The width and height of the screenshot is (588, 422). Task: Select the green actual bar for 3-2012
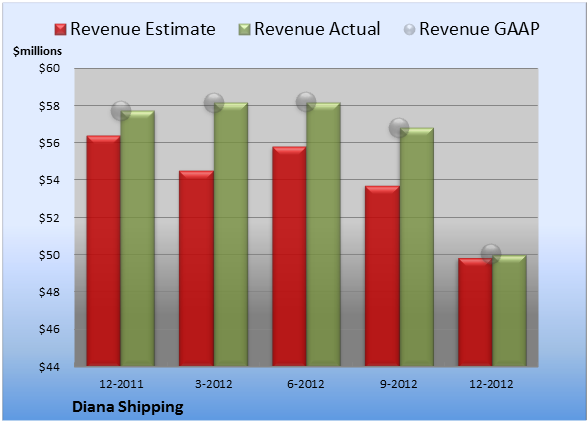click(x=231, y=234)
